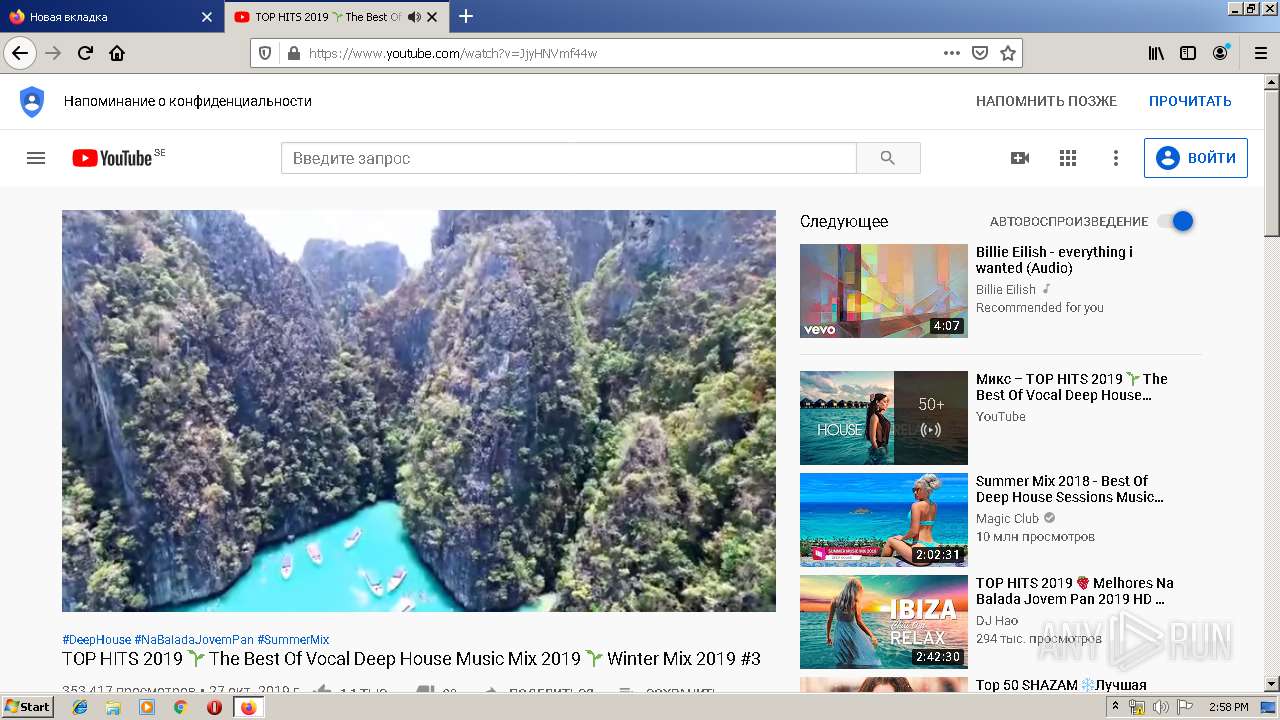Click the forward navigation arrow
The height and width of the screenshot is (720, 1280).
(x=53, y=53)
